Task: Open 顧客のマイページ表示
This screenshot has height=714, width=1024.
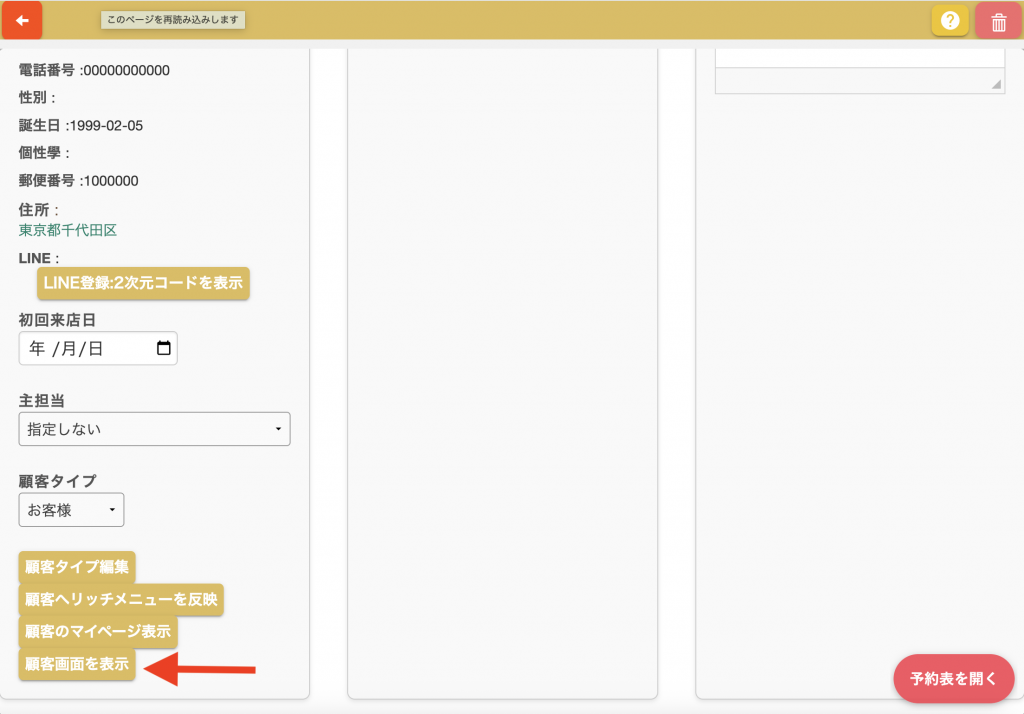Action: (x=97, y=632)
